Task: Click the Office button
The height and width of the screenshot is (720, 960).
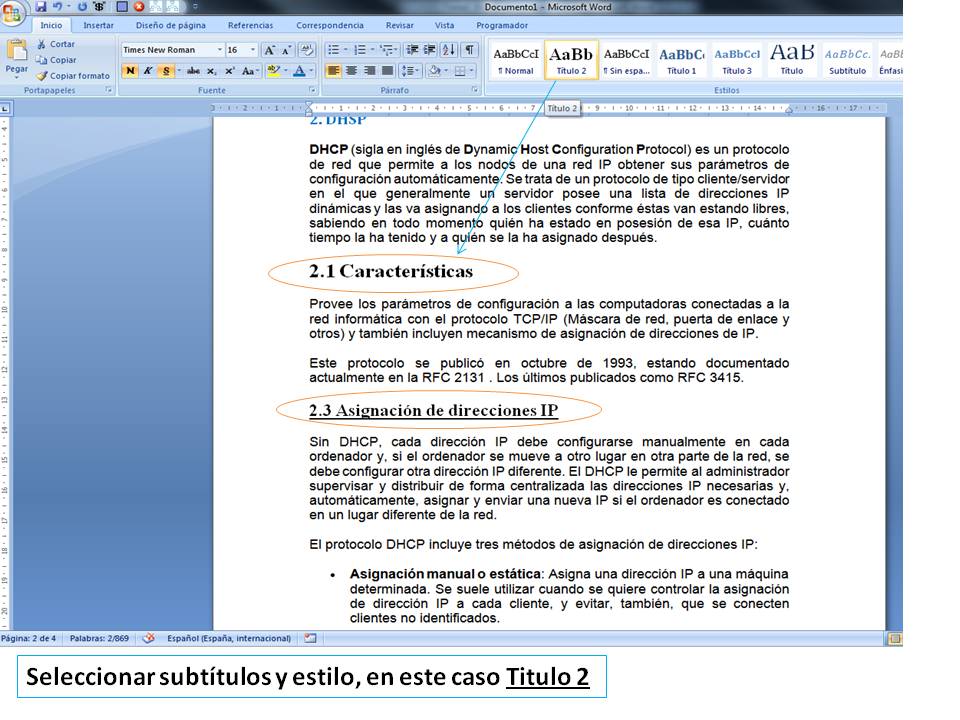Action: pos(13,12)
